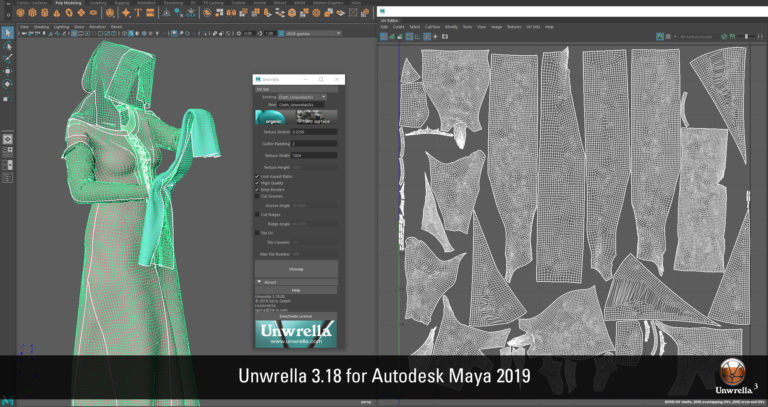Select the Scale tool in toolbox
Image resolution: width=768 pixels, height=407 pixels.
(x=6, y=98)
